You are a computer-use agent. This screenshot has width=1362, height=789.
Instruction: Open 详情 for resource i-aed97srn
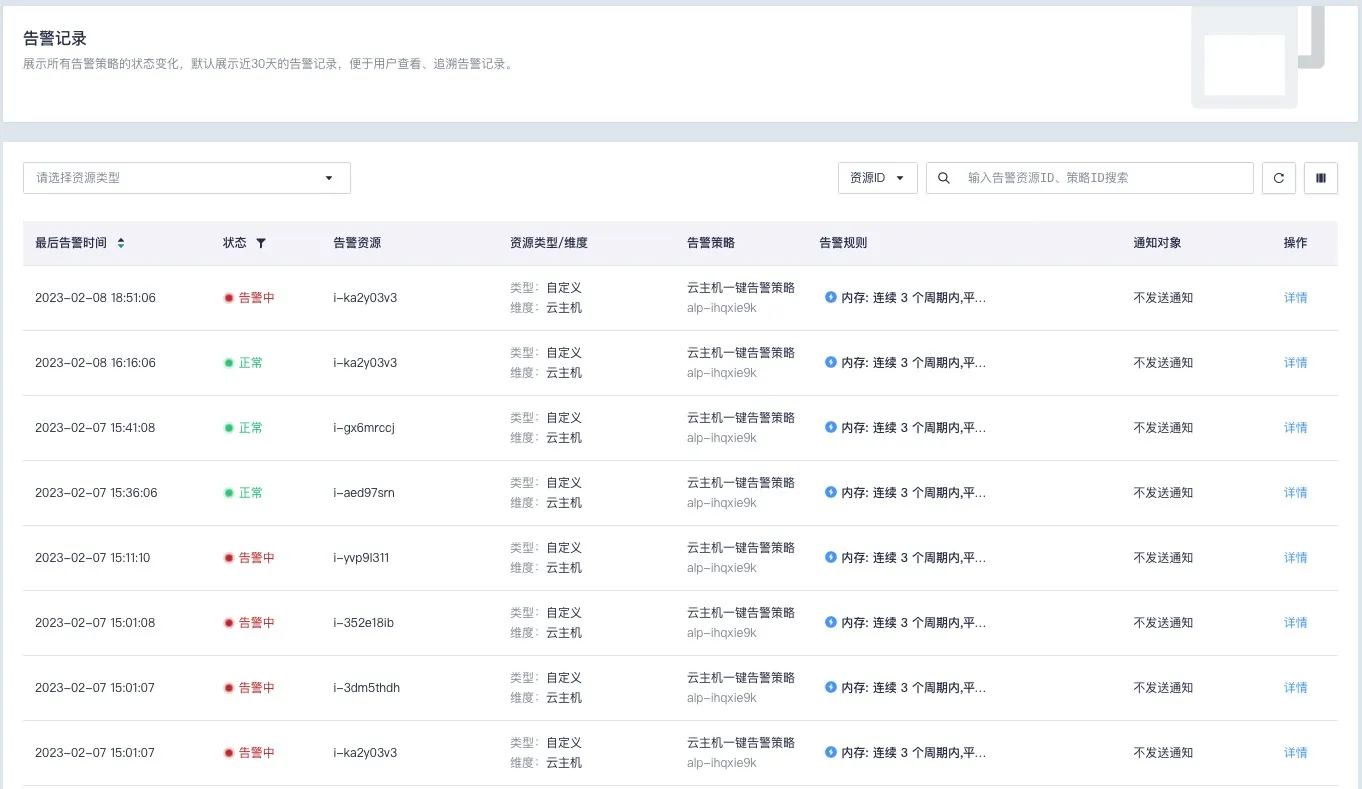(x=1295, y=493)
